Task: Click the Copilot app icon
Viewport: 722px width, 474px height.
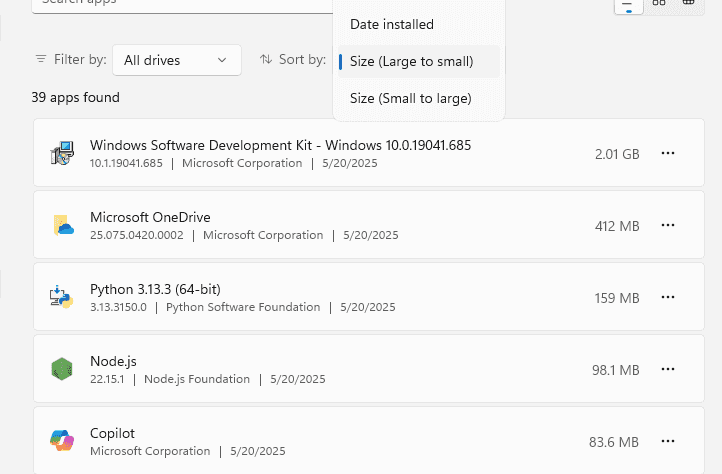Action: click(x=62, y=441)
